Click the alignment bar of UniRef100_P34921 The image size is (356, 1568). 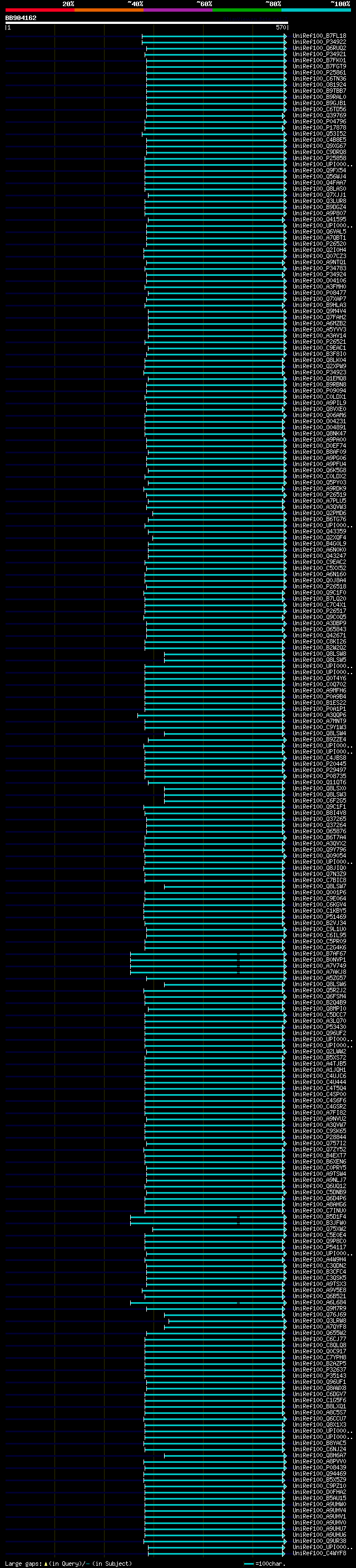[x=215, y=54]
